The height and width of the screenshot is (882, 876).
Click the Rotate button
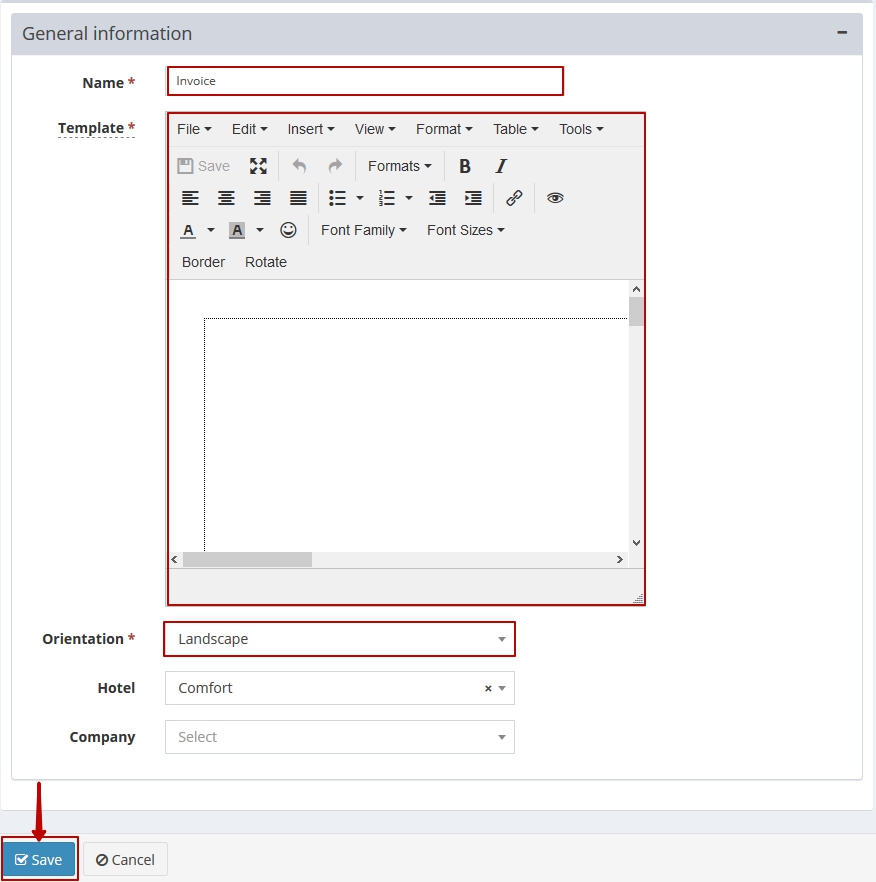click(266, 262)
